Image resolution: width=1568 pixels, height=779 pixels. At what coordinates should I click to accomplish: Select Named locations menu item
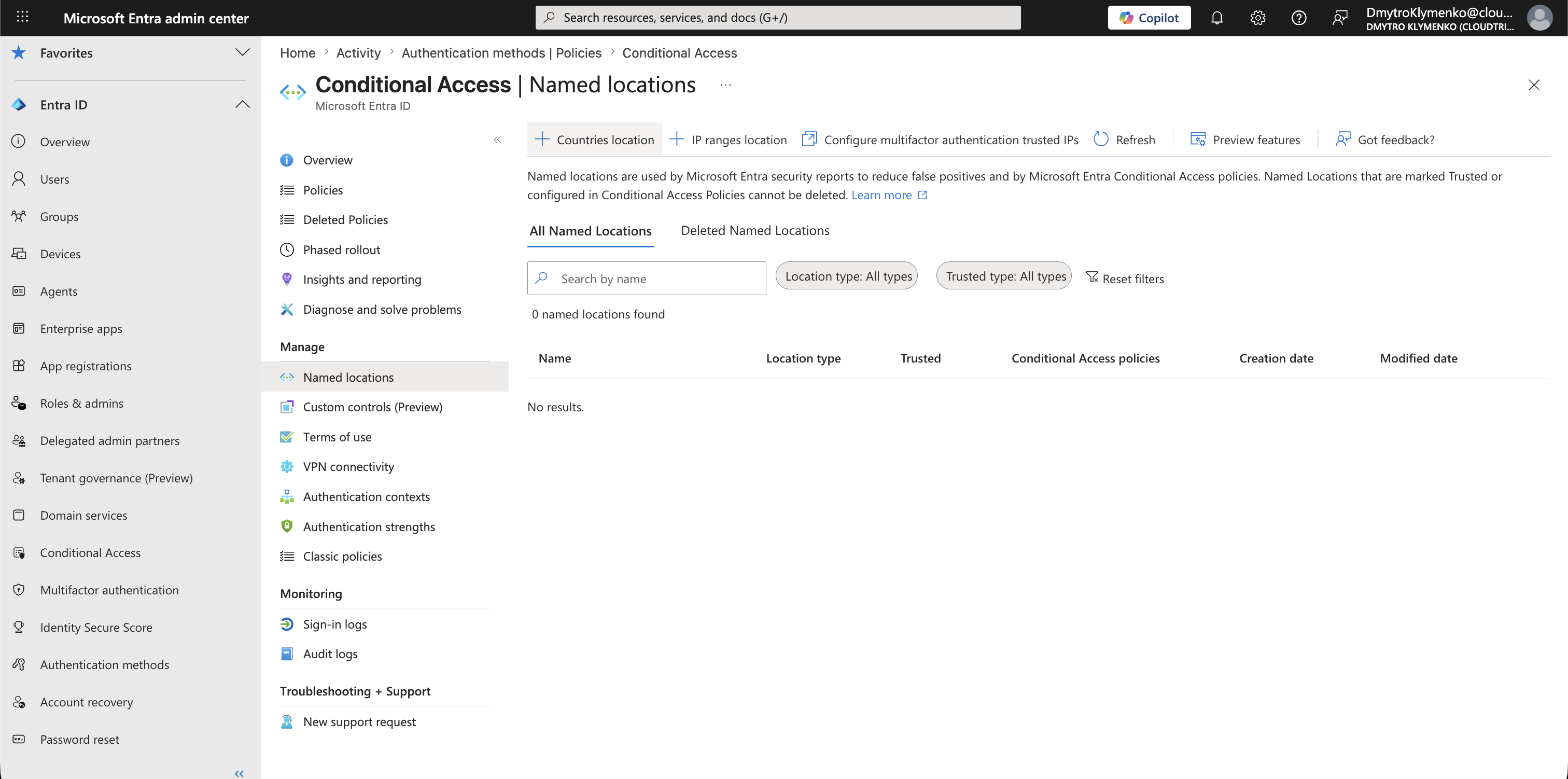[x=385, y=377]
